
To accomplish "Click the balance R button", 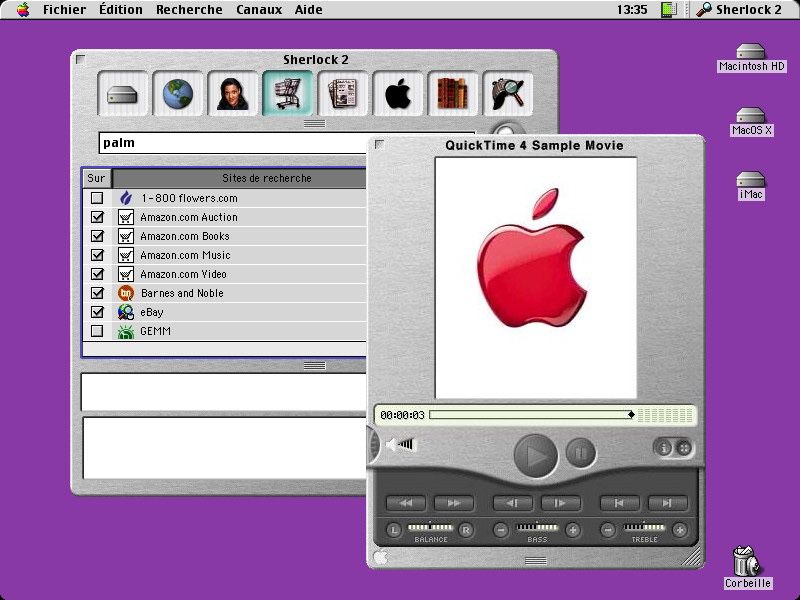I will pos(466,530).
